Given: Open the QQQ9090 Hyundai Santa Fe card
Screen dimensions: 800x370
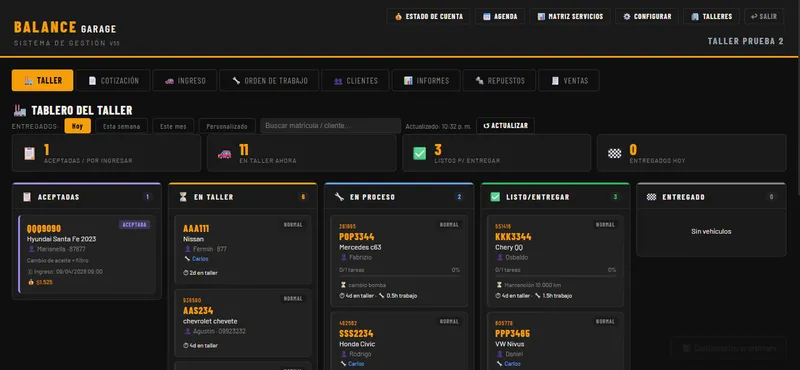Looking at the screenshot, I should 87,255.
